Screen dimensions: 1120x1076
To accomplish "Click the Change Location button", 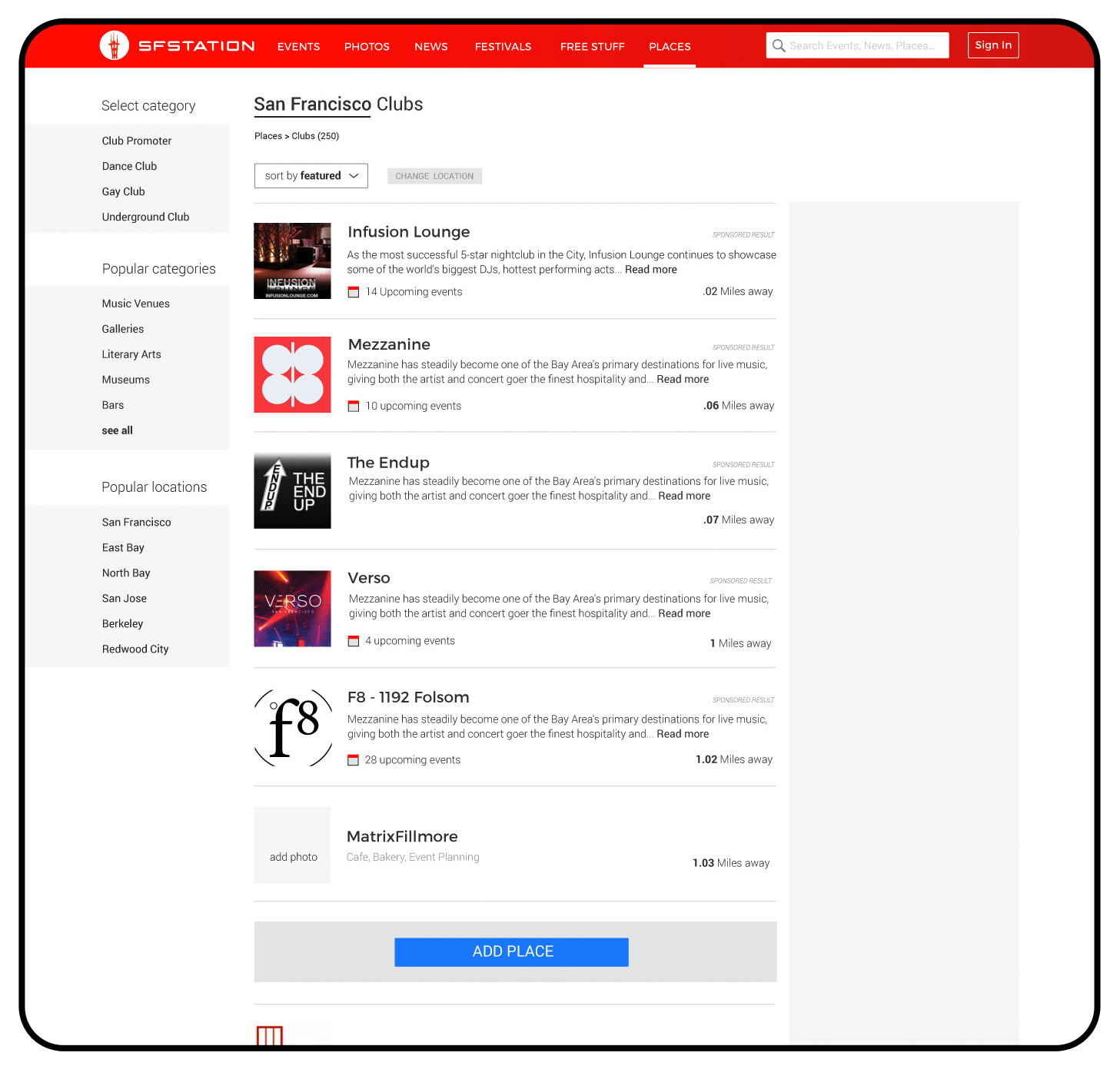I will pyautogui.click(x=434, y=176).
